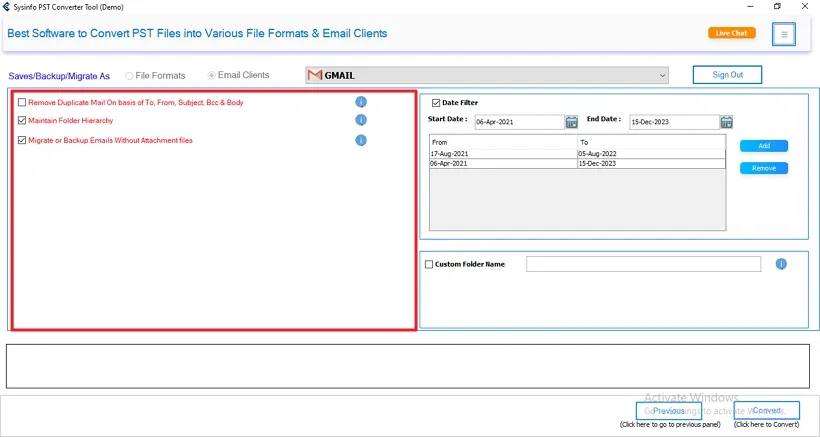Uncheck Migrate Emails Without Attachment files
The image size is (820, 437).
(x=22, y=140)
